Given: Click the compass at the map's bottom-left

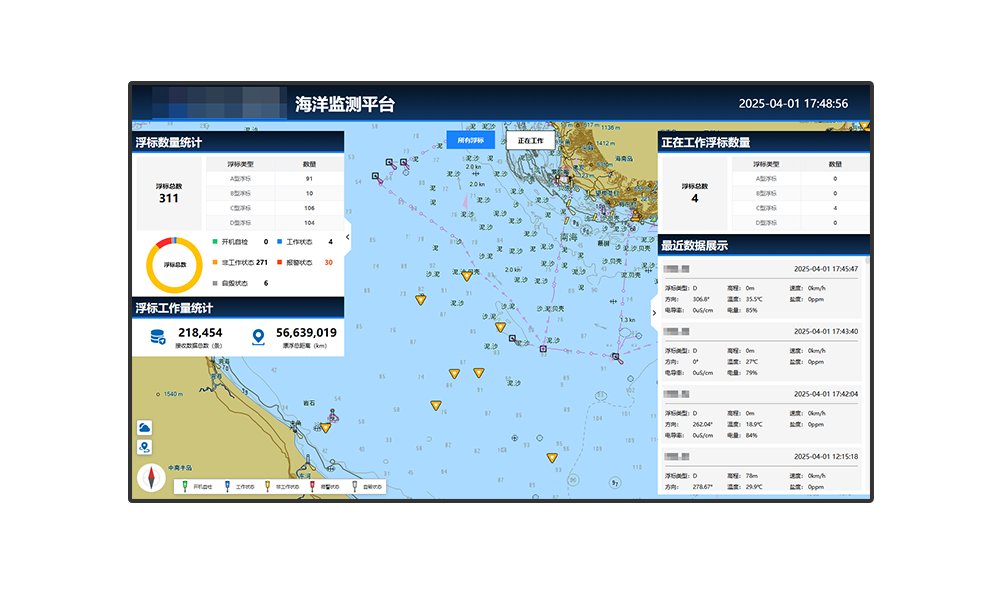Looking at the screenshot, I should point(151,478).
